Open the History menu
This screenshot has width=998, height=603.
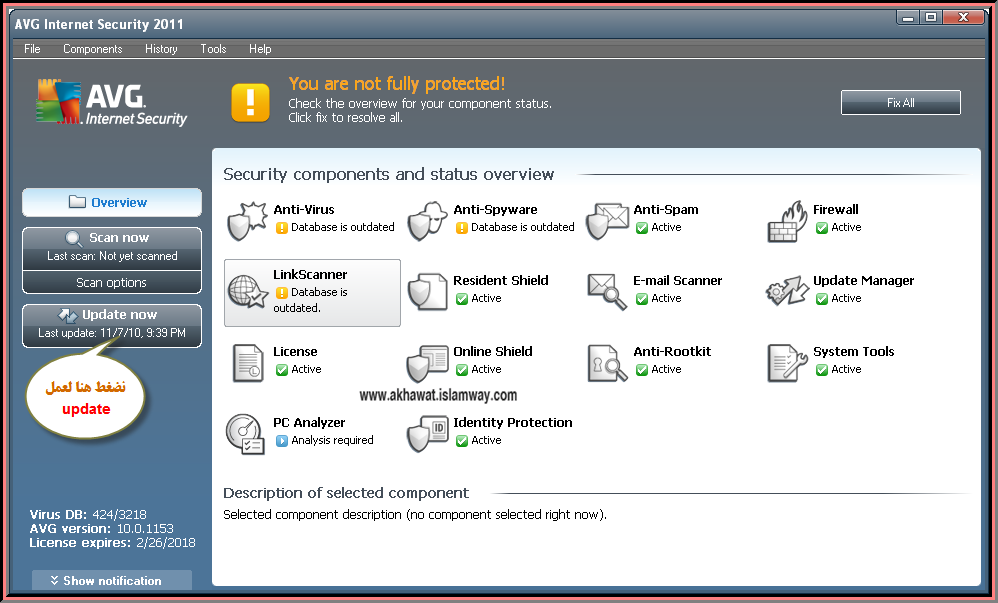coord(161,49)
